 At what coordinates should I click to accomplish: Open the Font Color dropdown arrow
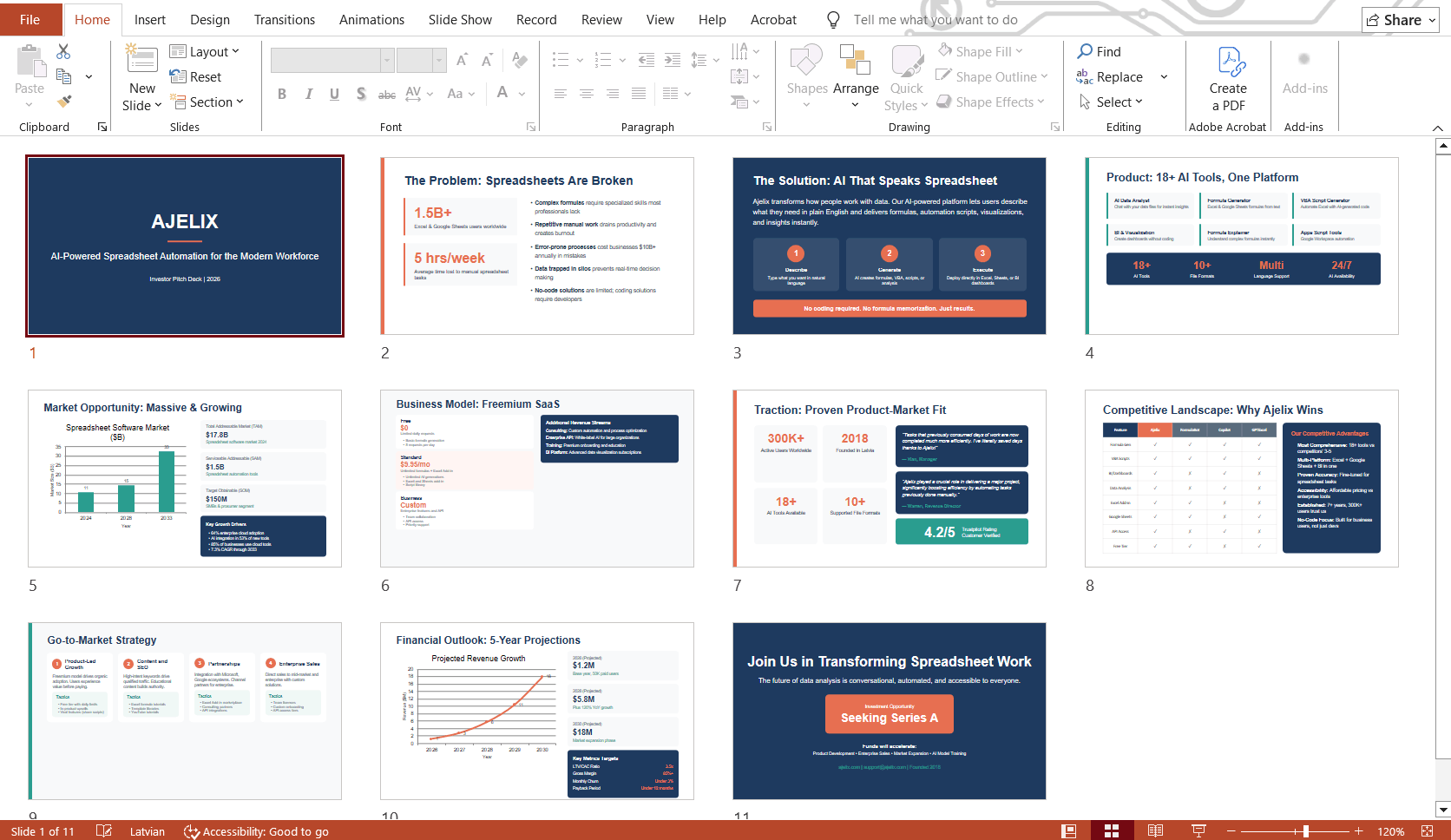[522, 95]
